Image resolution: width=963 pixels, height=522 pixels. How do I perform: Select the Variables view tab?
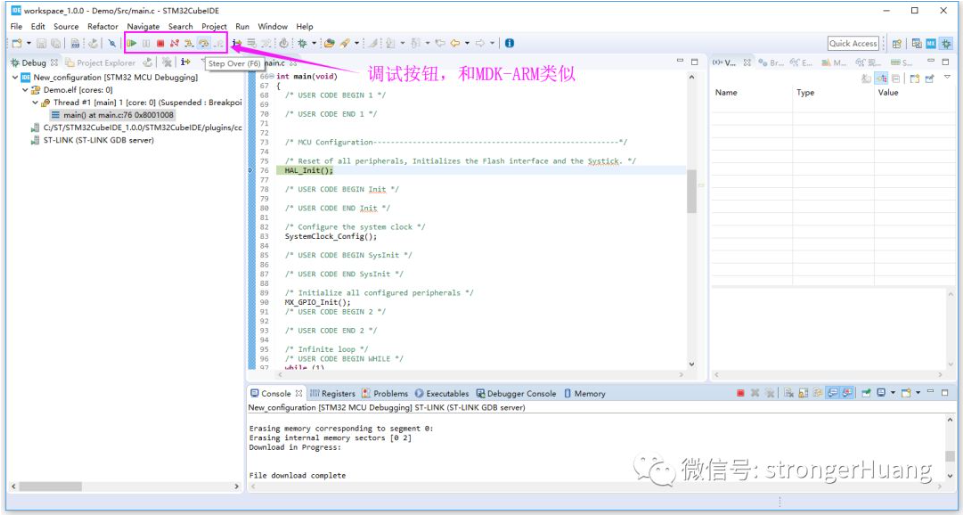tap(730, 63)
